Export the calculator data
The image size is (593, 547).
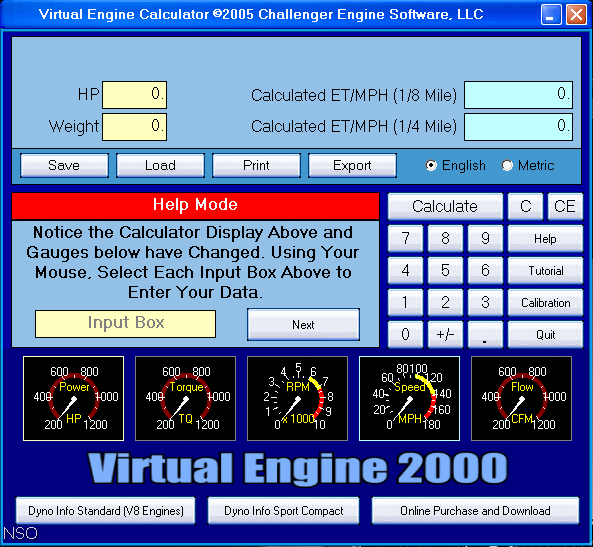coord(352,165)
